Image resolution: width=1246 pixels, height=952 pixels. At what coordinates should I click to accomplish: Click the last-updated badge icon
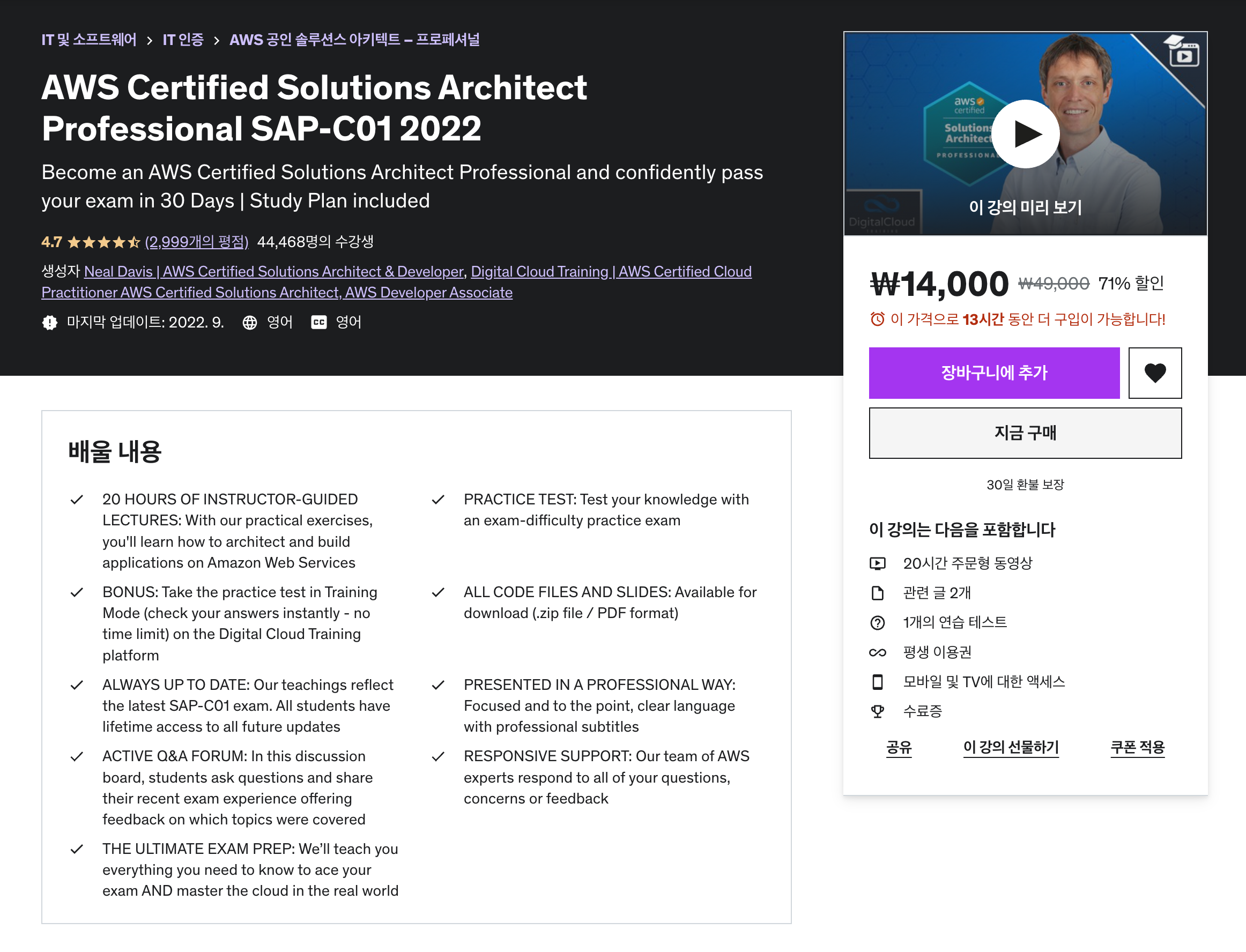tap(50, 323)
